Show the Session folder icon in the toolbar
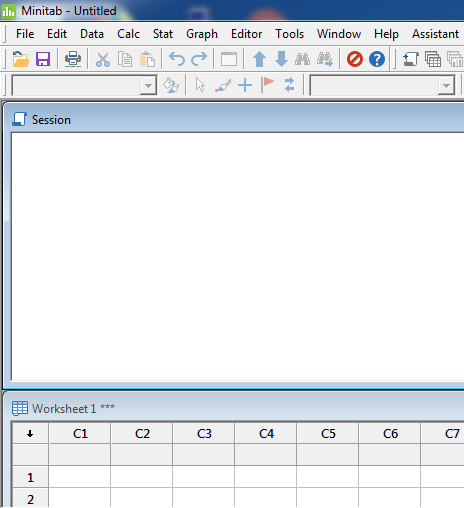Screen dimensions: 464x508 pos(411,59)
